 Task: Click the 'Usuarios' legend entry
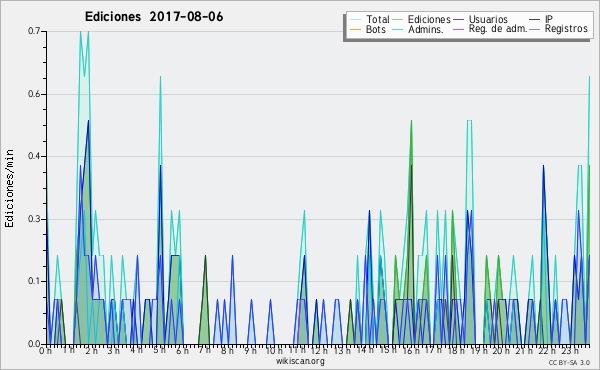pos(481,19)
